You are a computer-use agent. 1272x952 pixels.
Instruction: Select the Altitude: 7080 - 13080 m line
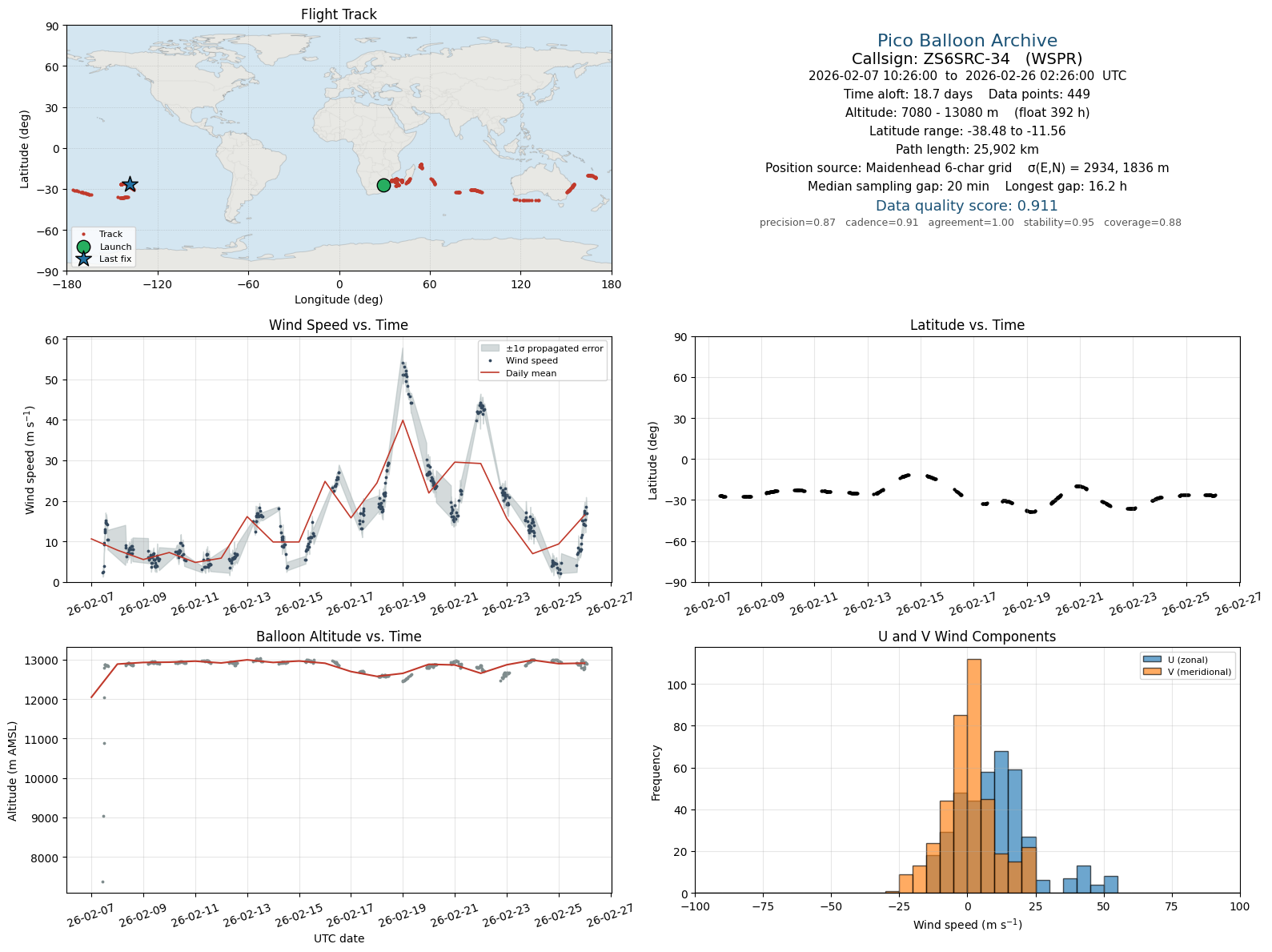(x=967, y=113)
